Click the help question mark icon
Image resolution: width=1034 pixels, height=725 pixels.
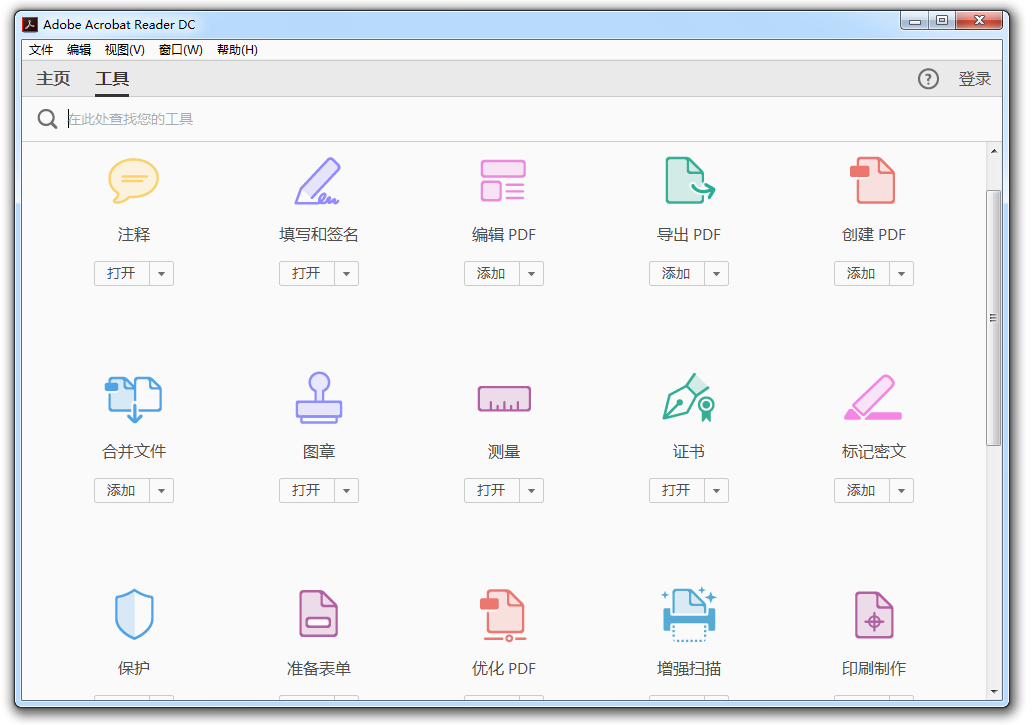(928, 79)
